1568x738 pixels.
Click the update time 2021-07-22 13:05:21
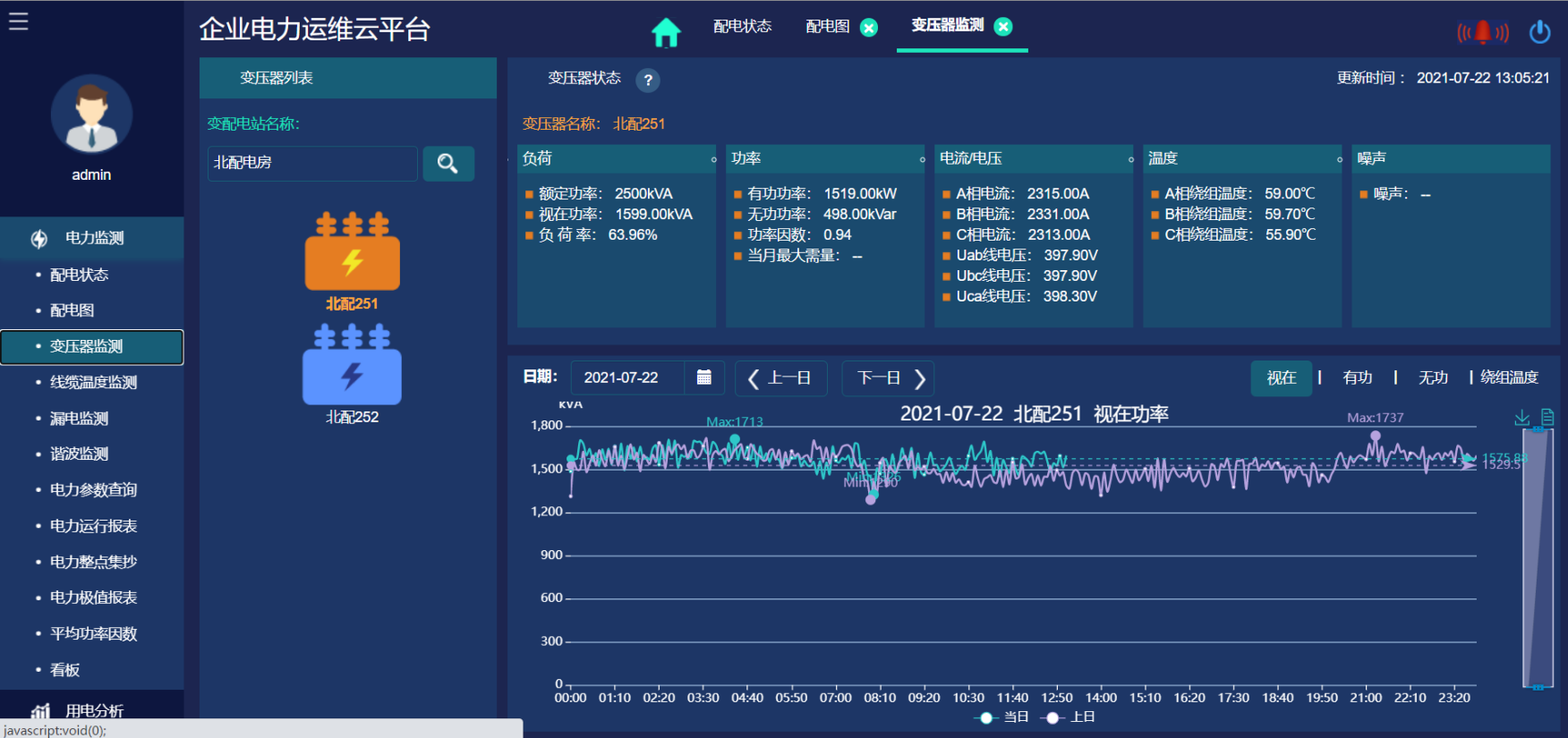[1483, 78]
